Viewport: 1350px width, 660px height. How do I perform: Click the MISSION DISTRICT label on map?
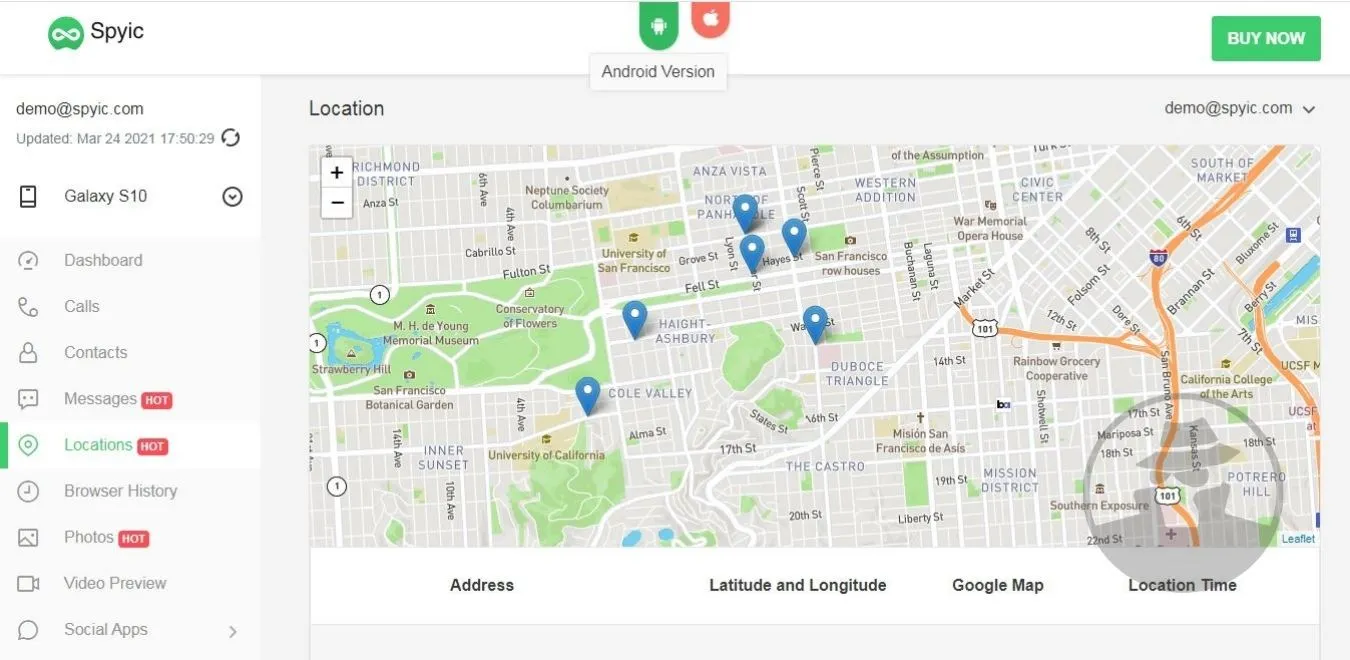click(1010, 480)
